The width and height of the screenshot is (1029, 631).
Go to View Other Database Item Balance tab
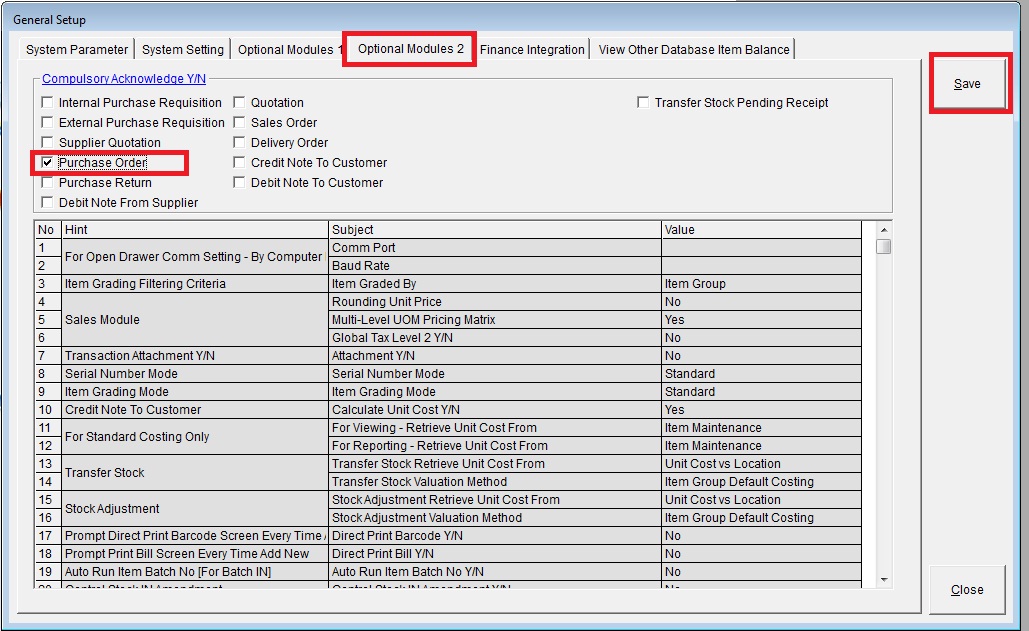(694, 49)
